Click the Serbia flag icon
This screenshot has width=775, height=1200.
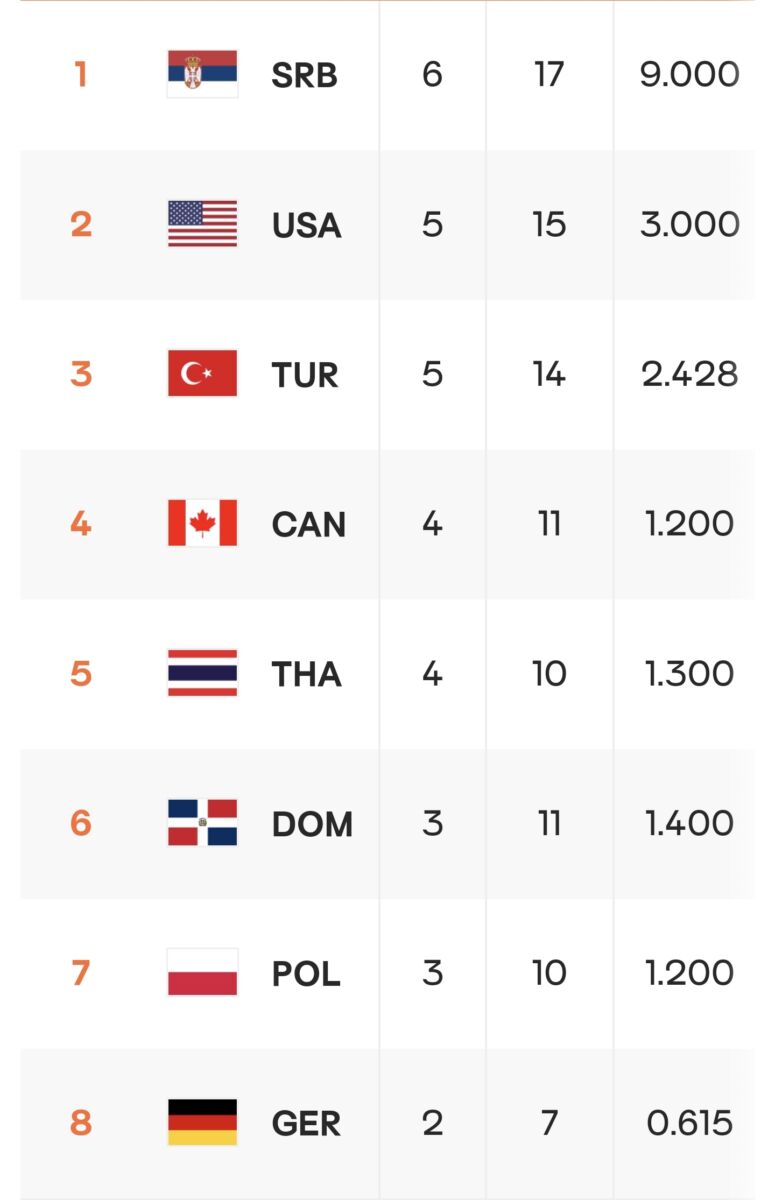(x=202, y=74)
